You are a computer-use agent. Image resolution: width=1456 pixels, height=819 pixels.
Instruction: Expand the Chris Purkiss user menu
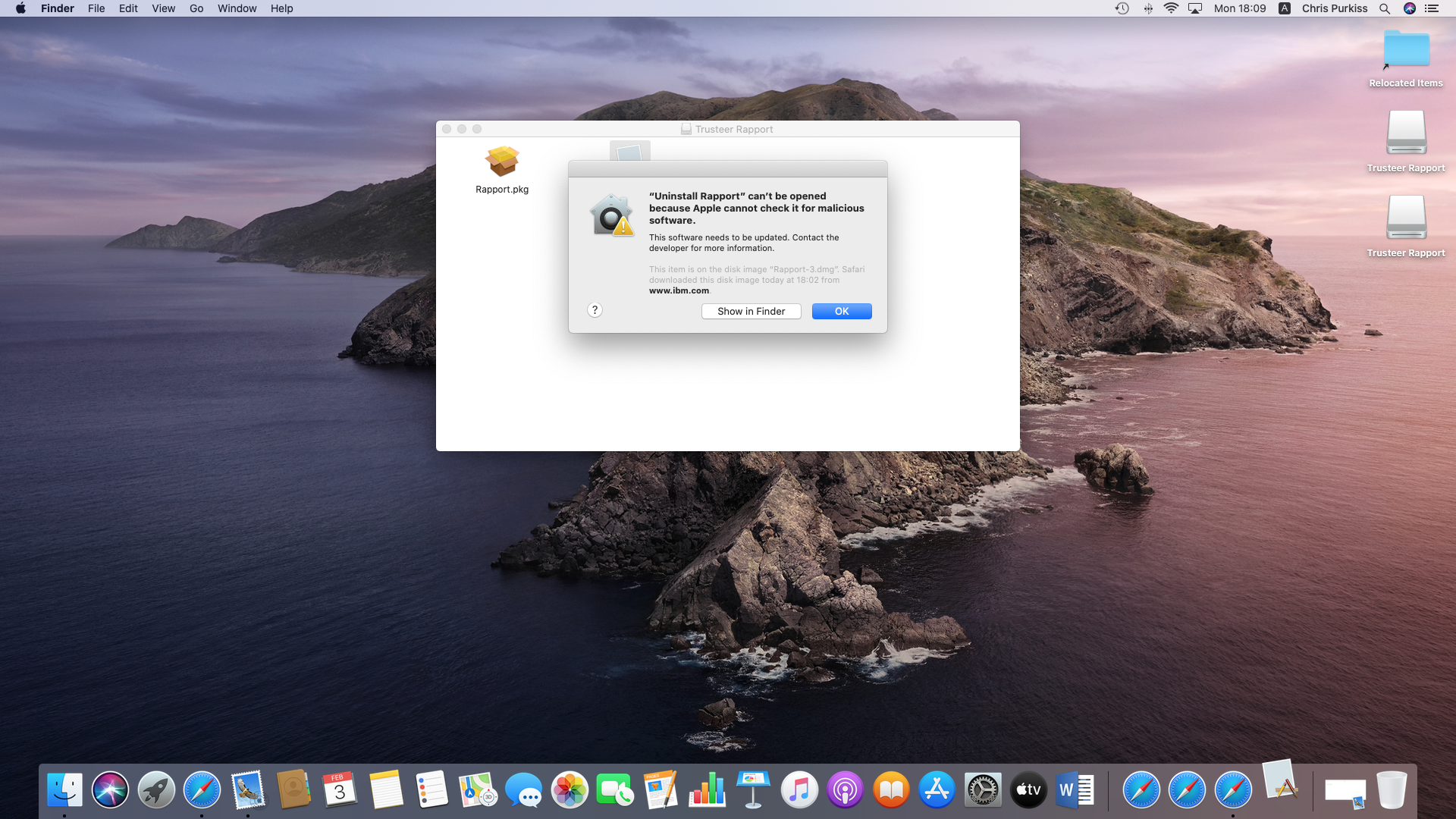[x=1334, y=8]
